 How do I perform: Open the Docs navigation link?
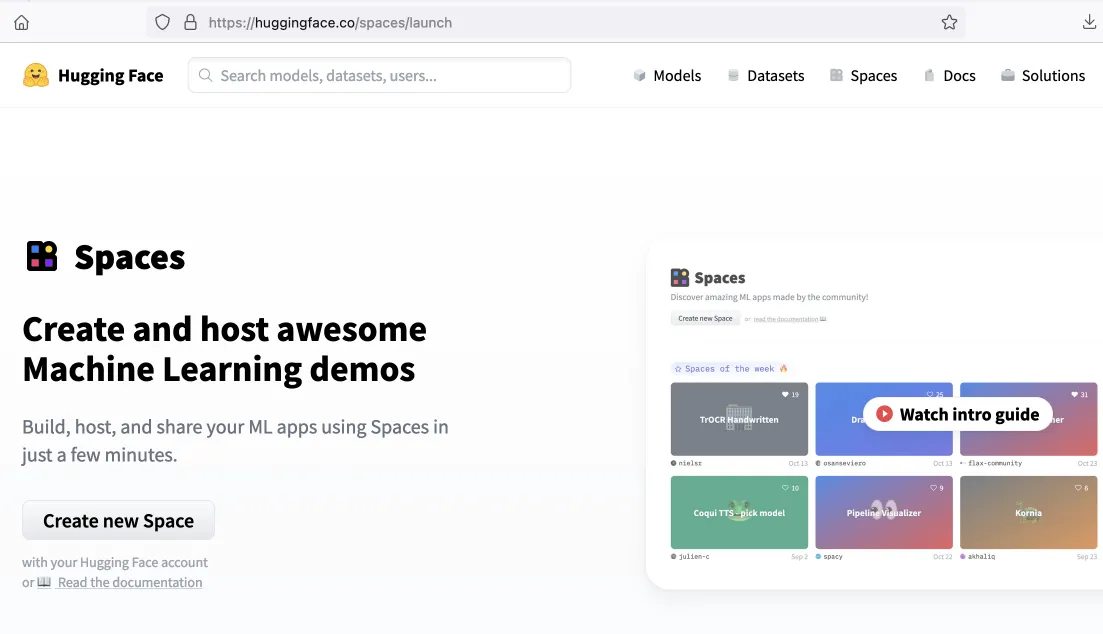pyautogui.click(x=949, y=76)
